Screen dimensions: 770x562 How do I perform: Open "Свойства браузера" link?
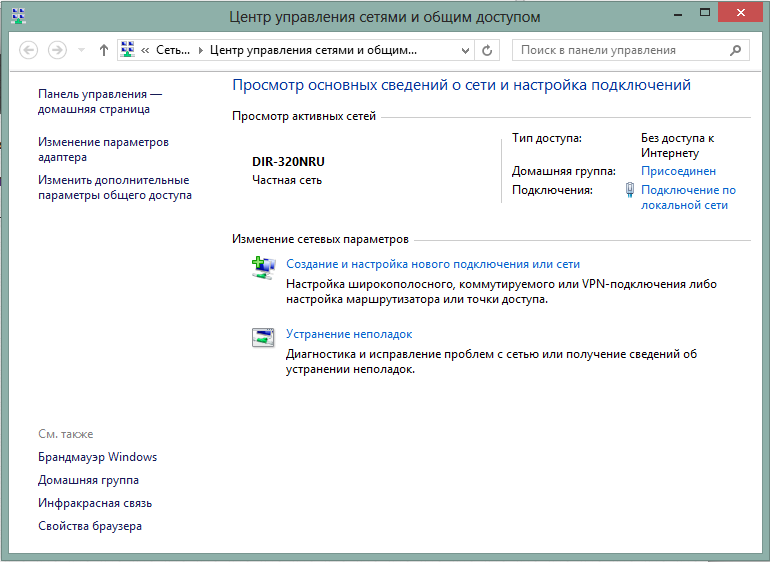click(90, 526)
